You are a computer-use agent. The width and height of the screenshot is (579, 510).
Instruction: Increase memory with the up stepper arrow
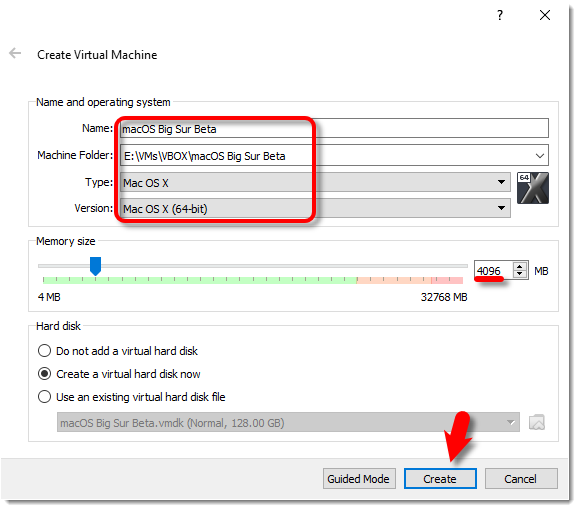click(x=520, y=267)
